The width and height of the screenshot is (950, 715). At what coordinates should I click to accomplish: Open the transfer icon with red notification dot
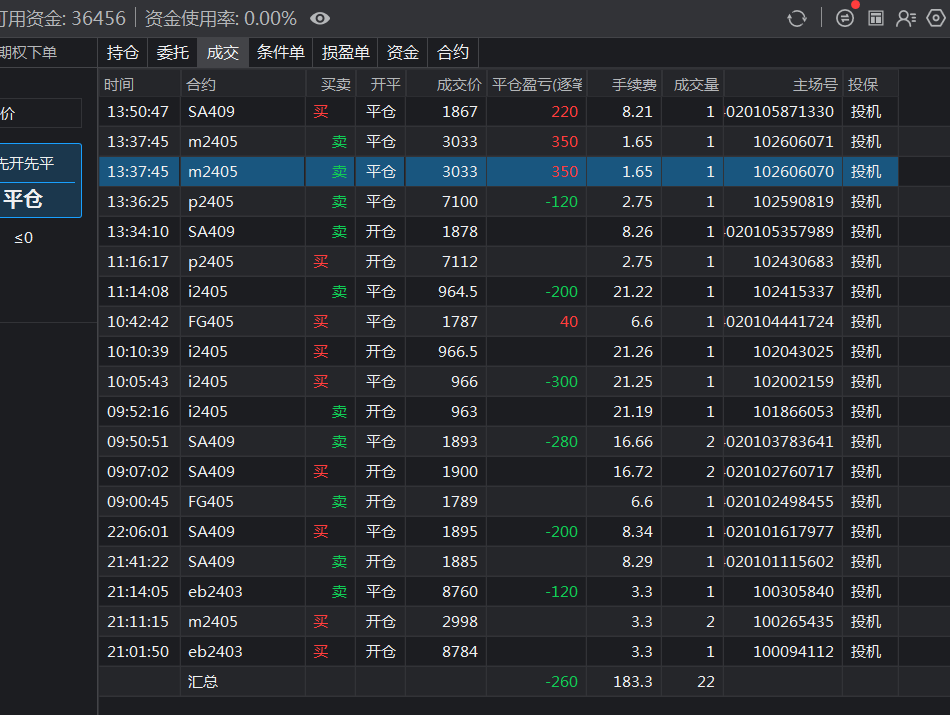[845, 18]
